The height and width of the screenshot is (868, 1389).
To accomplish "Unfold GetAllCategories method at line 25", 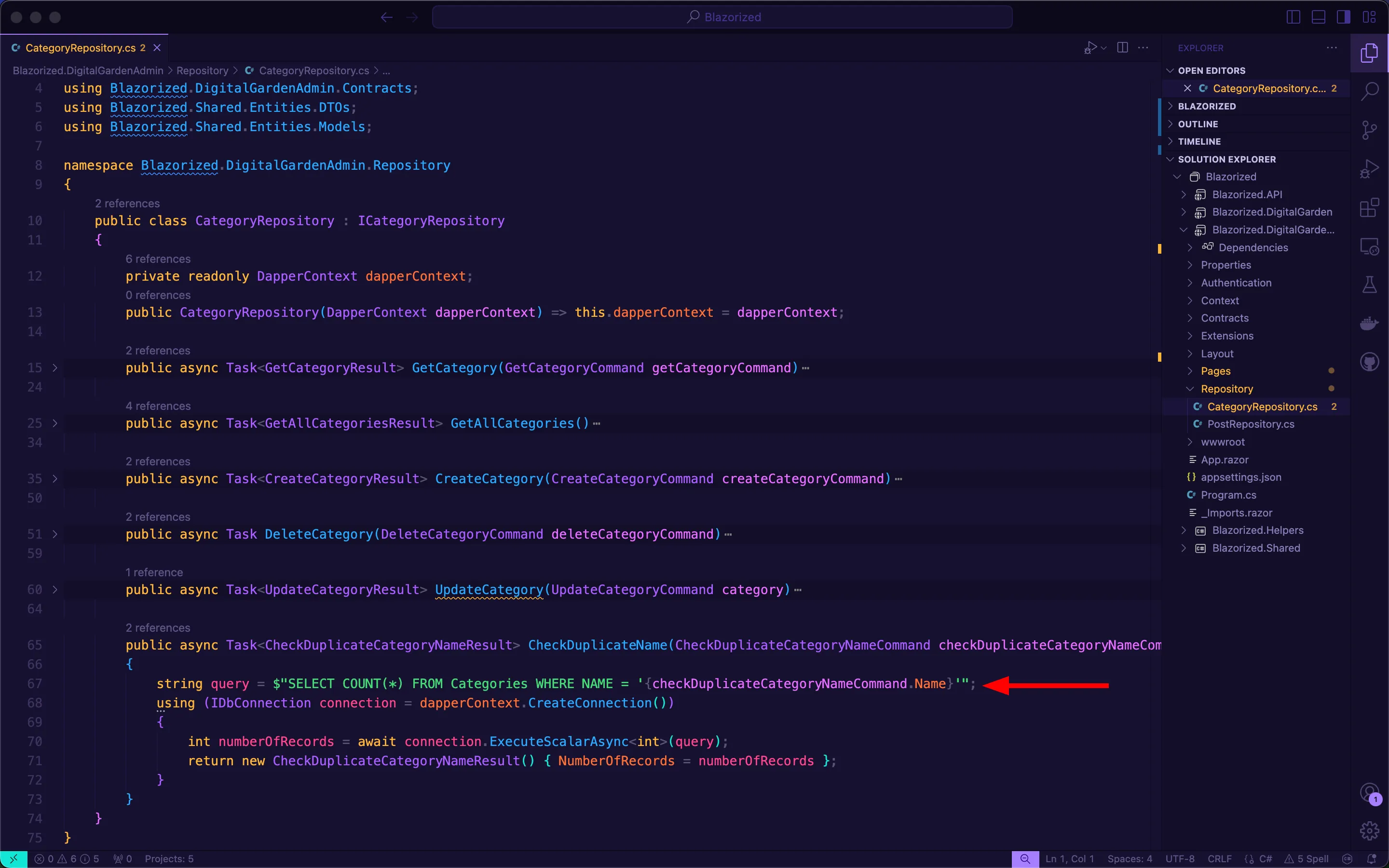I will [55, 423].
